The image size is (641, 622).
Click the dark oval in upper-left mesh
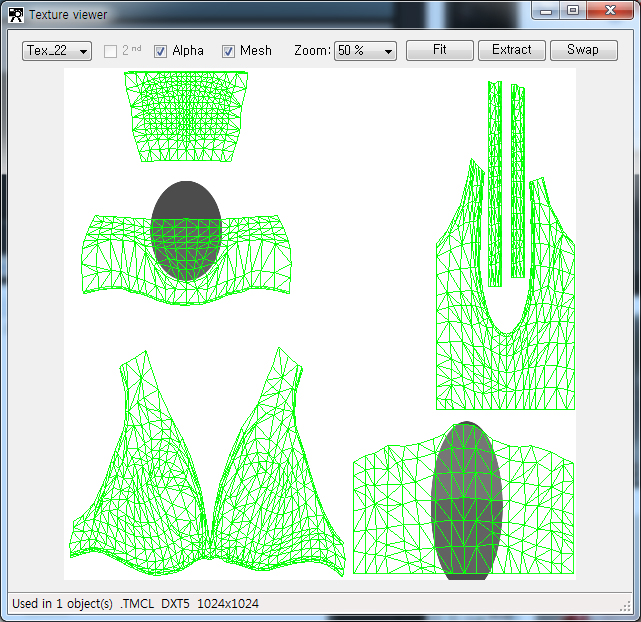coord(186,231)
